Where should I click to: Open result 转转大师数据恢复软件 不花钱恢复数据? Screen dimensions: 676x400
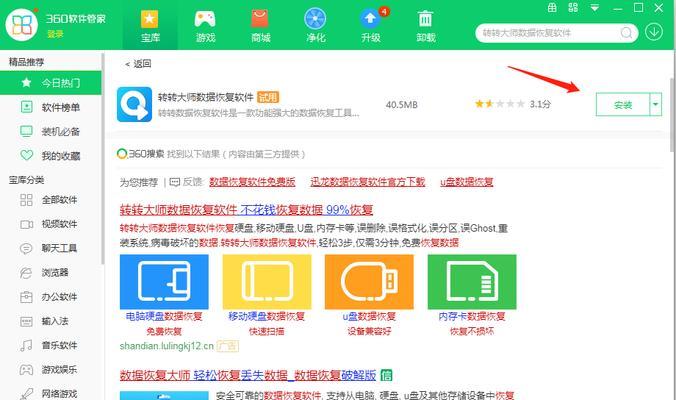(x=246, y=210)
